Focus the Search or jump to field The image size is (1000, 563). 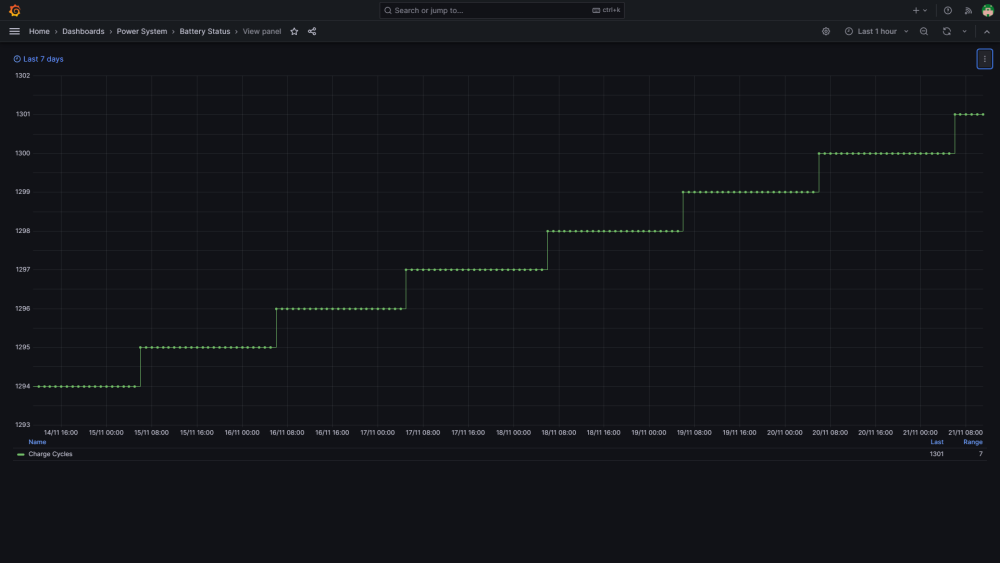pyautogui.click(x=502, y=10)
